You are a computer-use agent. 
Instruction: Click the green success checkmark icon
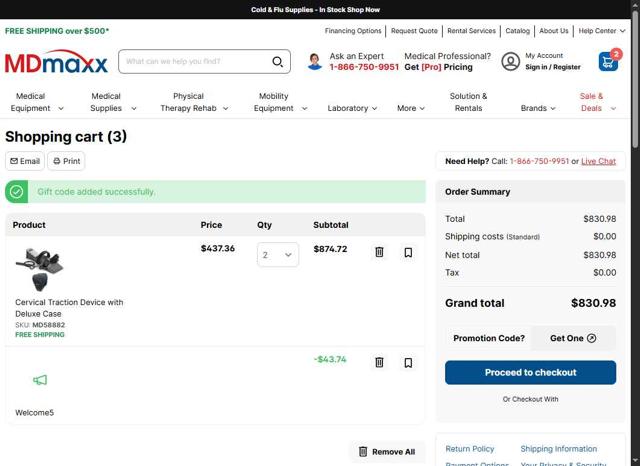pyautogui.click(x=17, y=191)
